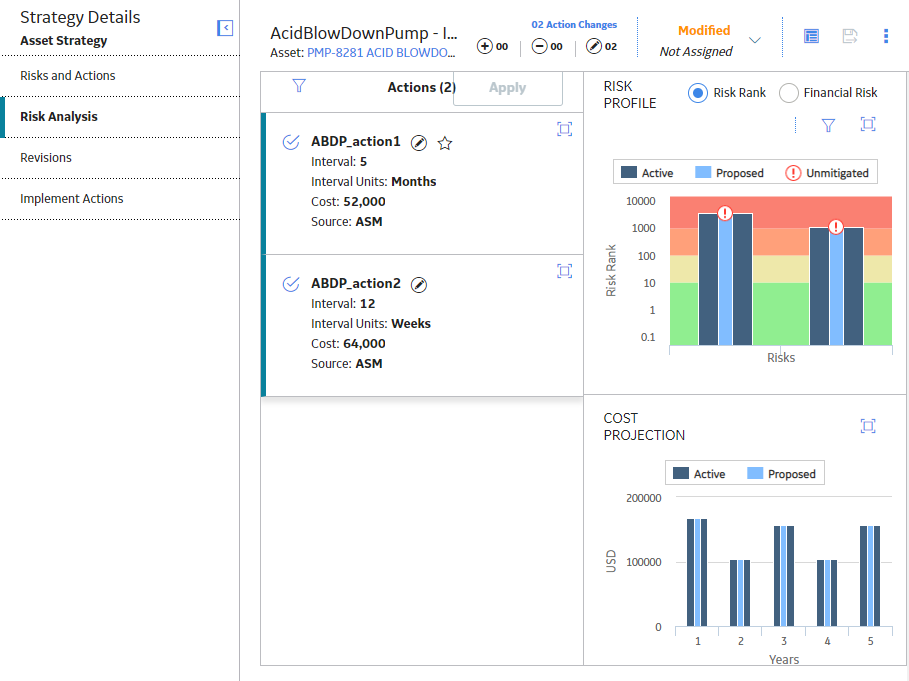
Task: Open the strategy details list view icon
Action: [x=812, y=36]
